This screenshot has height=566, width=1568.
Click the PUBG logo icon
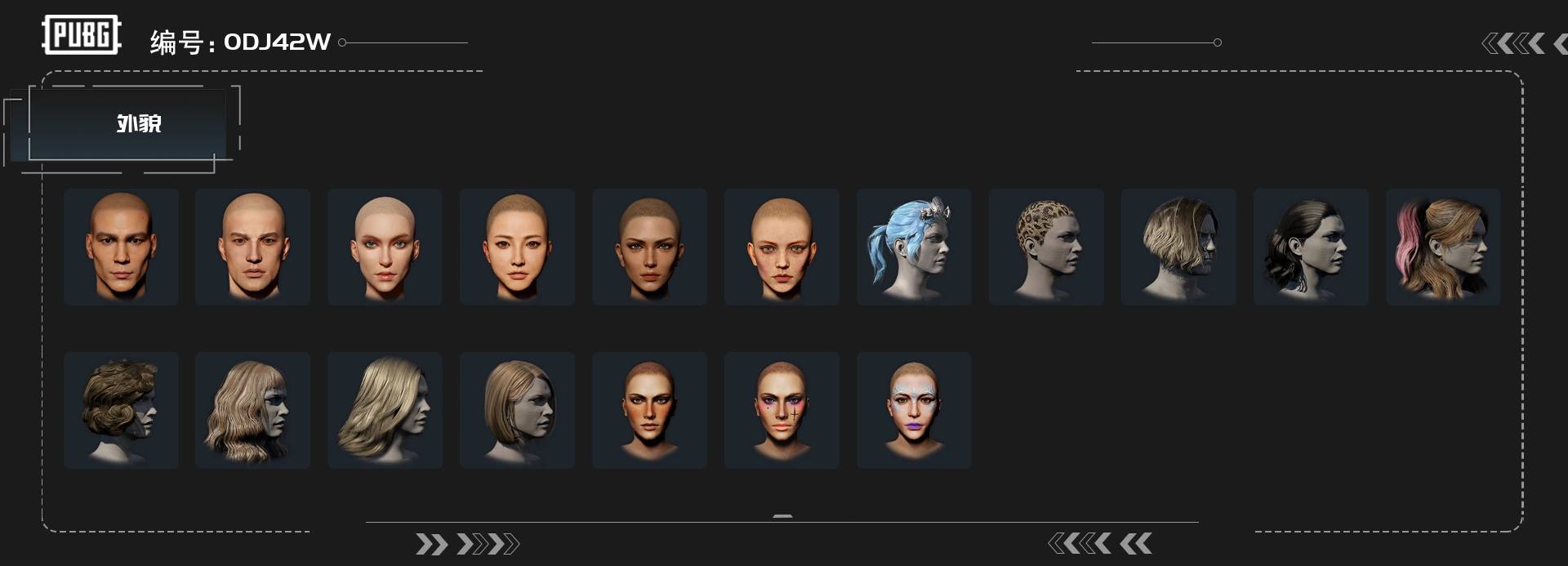pyautogui.click(x=82, y=35)
